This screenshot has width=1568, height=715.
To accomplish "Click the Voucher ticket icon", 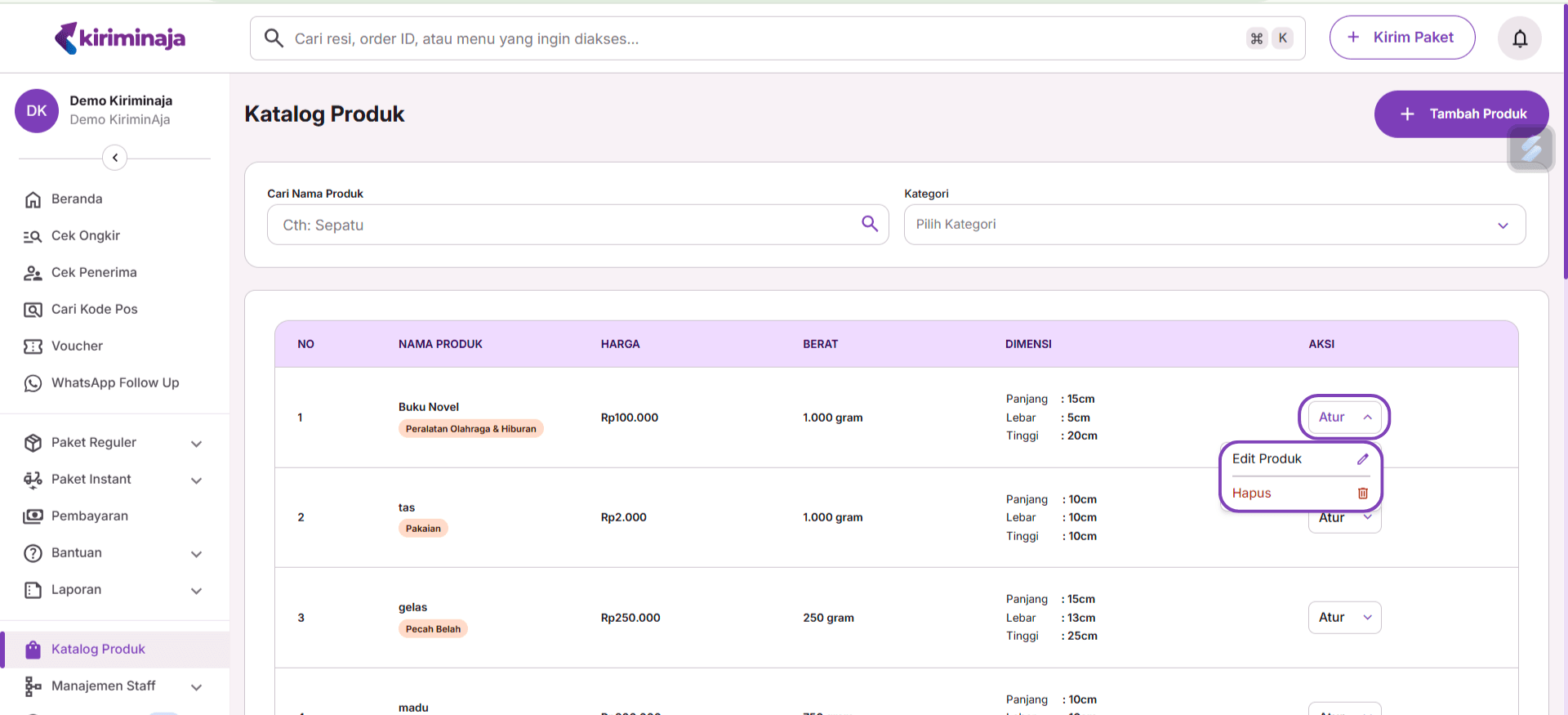I will coord(33,346).
